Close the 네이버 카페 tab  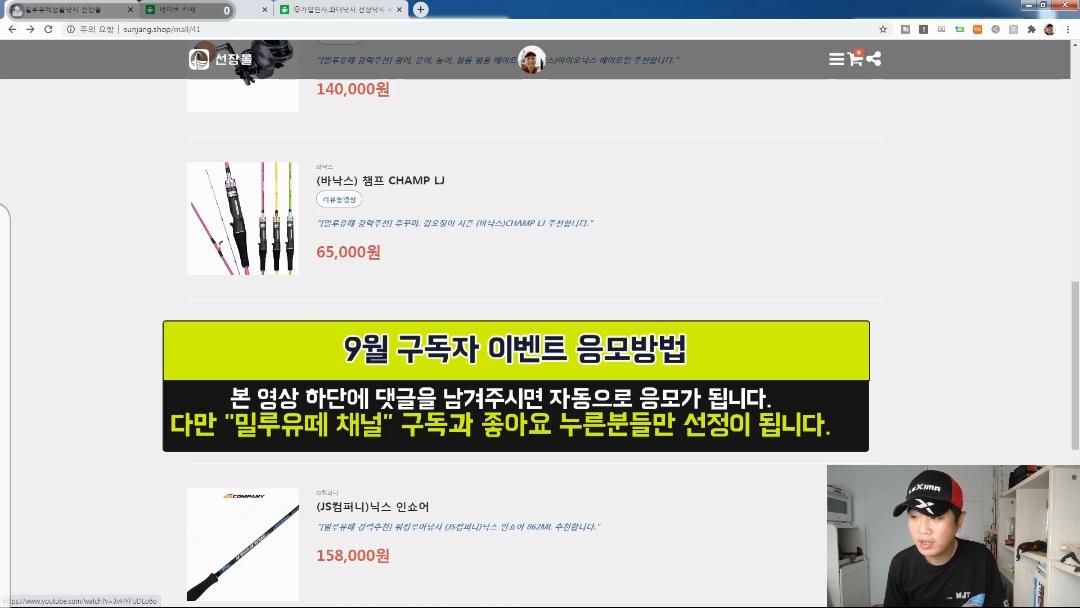(x=264, y=10)
